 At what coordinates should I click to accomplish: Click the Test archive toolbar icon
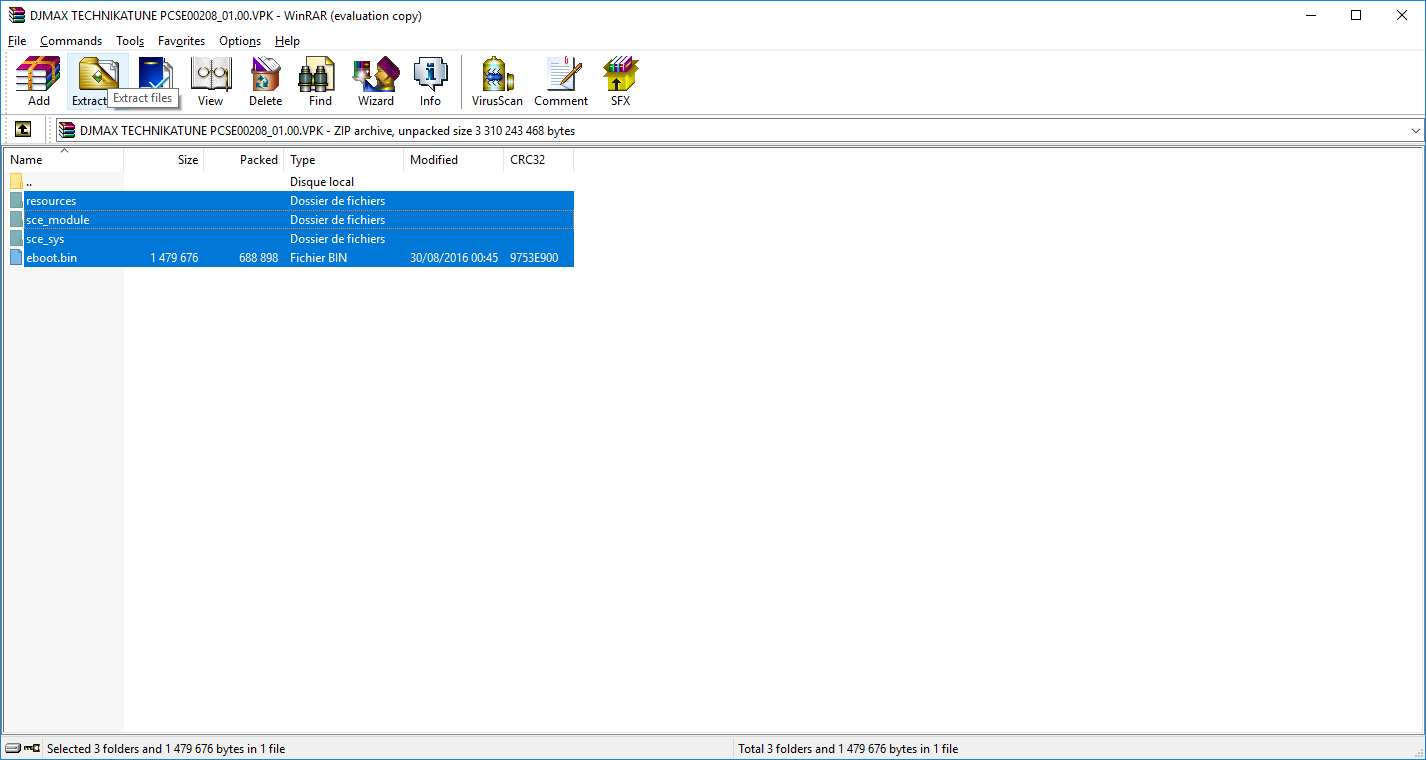[x=155, y=73]
